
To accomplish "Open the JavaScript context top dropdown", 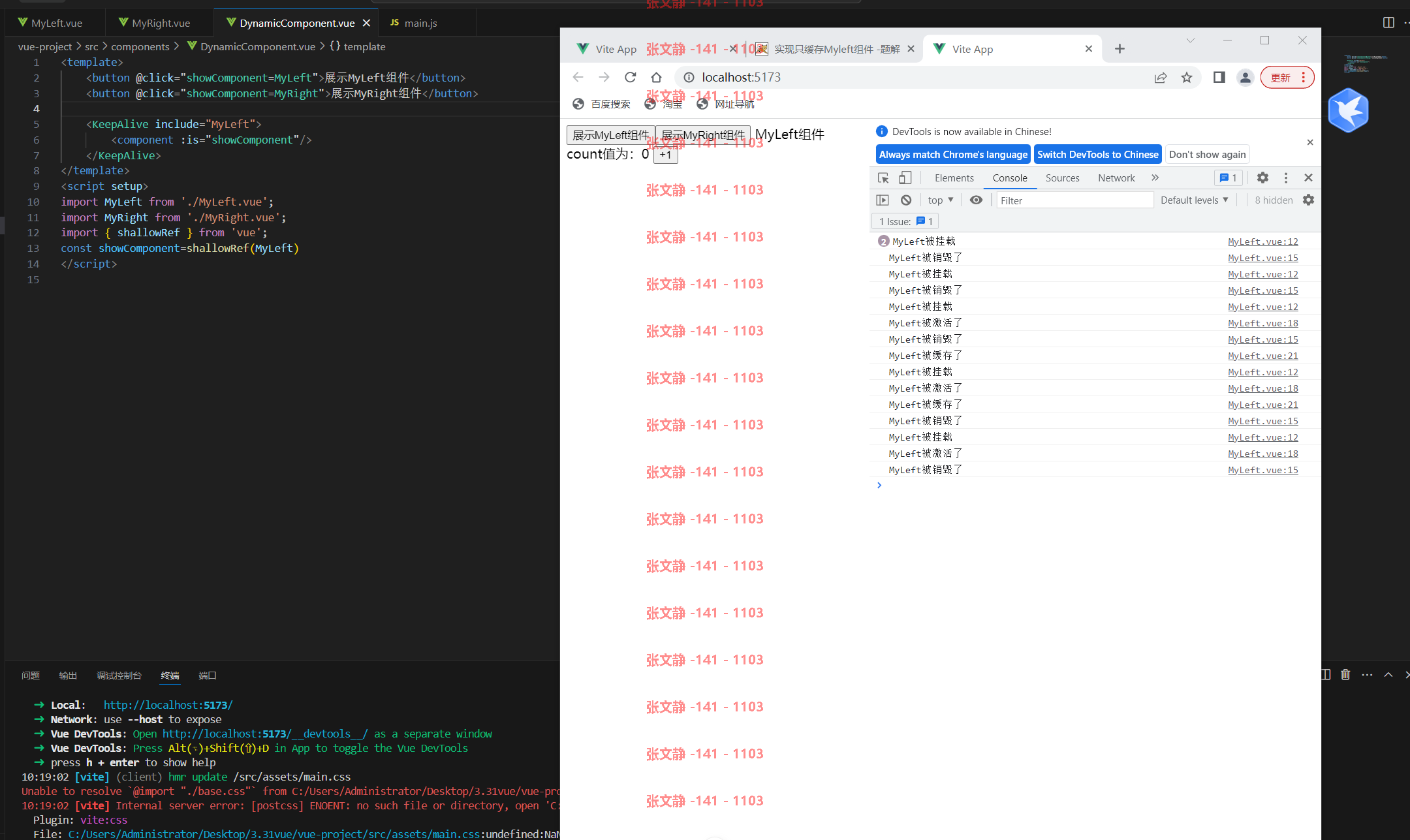I will pyautogui.click(x=941, y=200).
